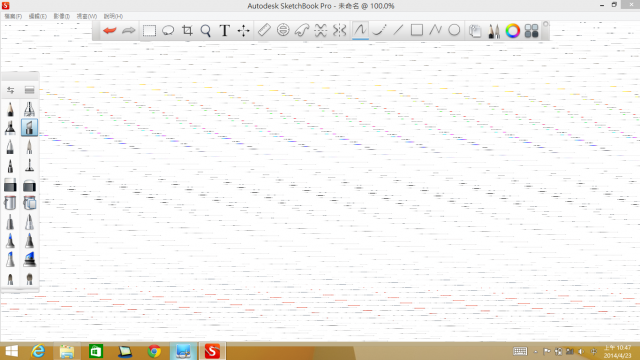Select the rectangular marquee selection tool

(x=149, y=31)
